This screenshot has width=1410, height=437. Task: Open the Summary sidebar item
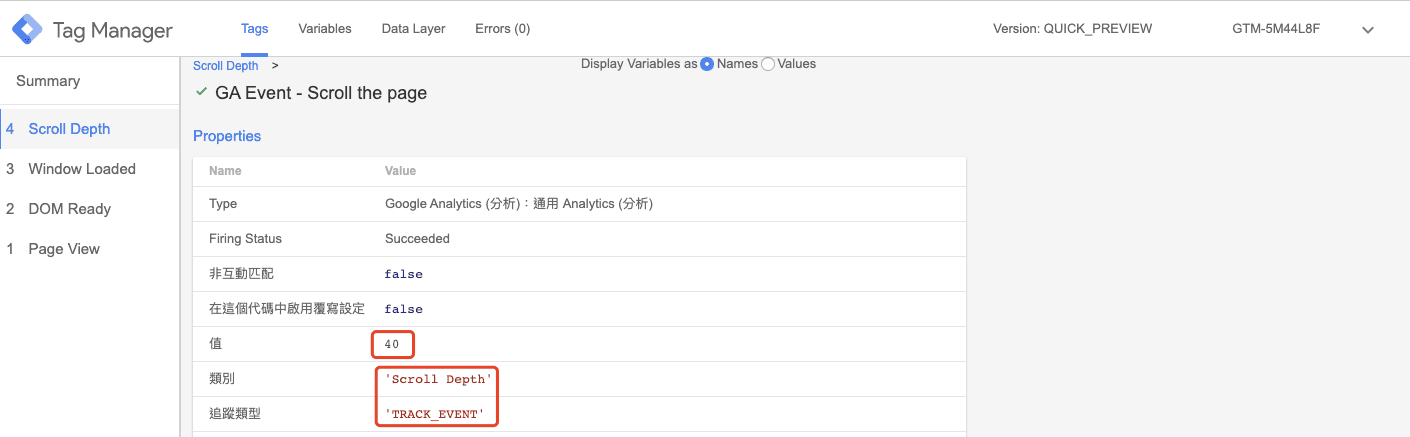click(x=48, y=81)
